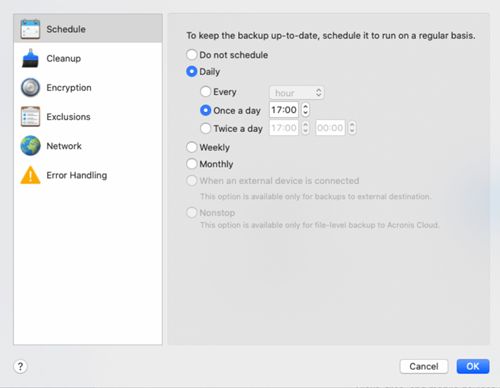Cancel the backup settings dialog
The image size is (500, 388).
tap(424, 366)
